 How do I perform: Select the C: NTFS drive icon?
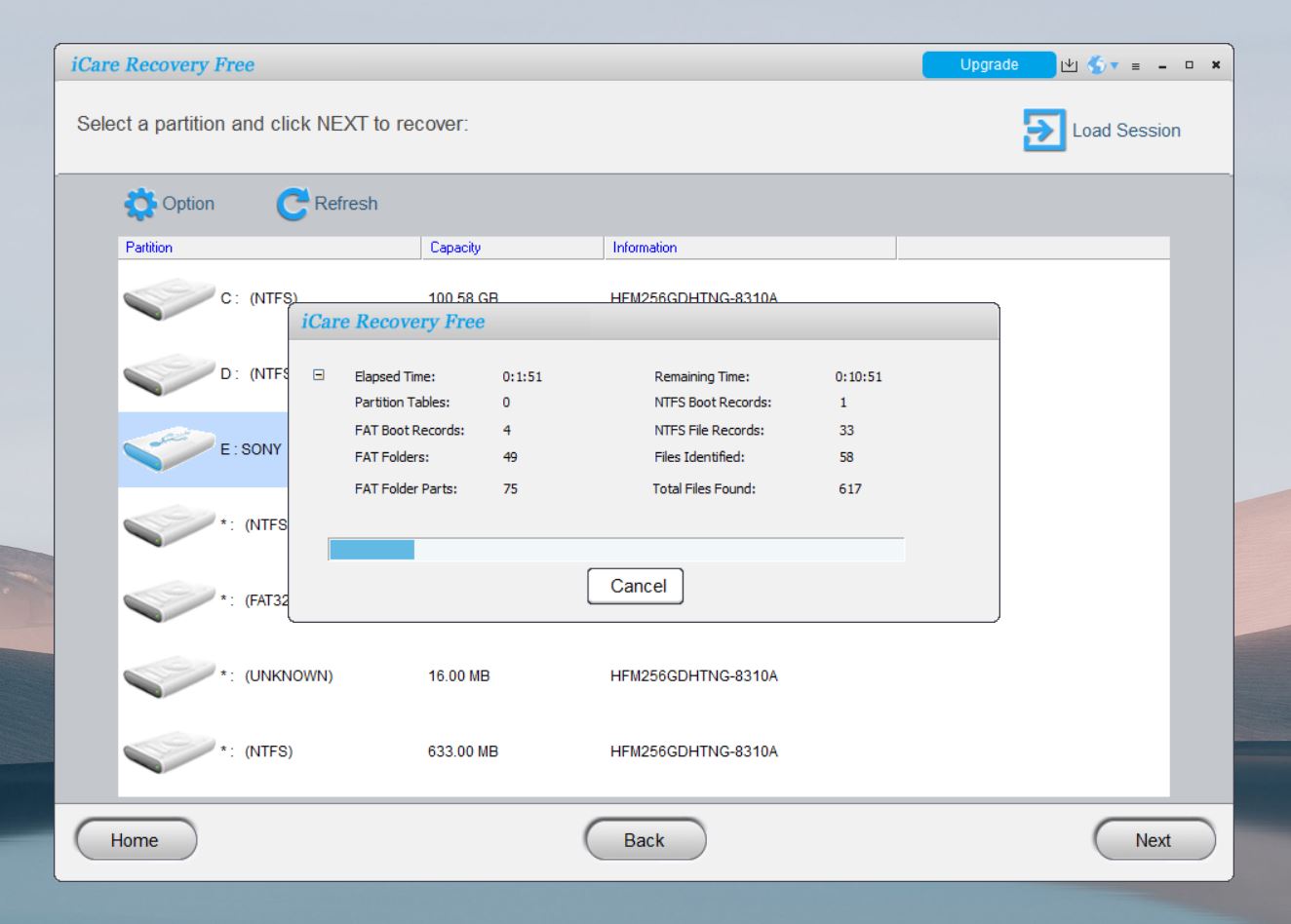click(168, 298)
